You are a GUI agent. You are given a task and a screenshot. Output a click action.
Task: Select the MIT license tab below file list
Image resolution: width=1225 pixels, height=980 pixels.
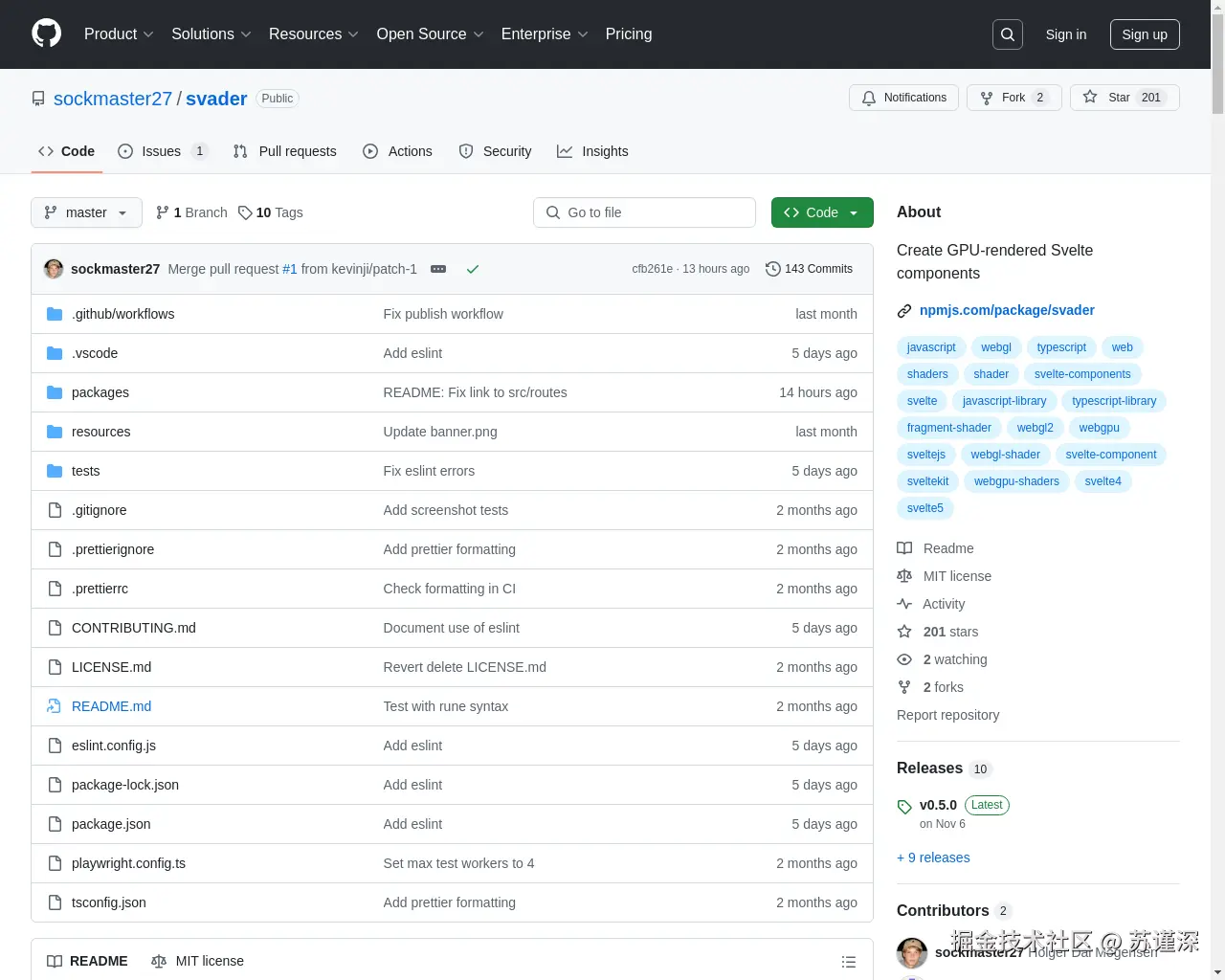[x=197, y=961]
